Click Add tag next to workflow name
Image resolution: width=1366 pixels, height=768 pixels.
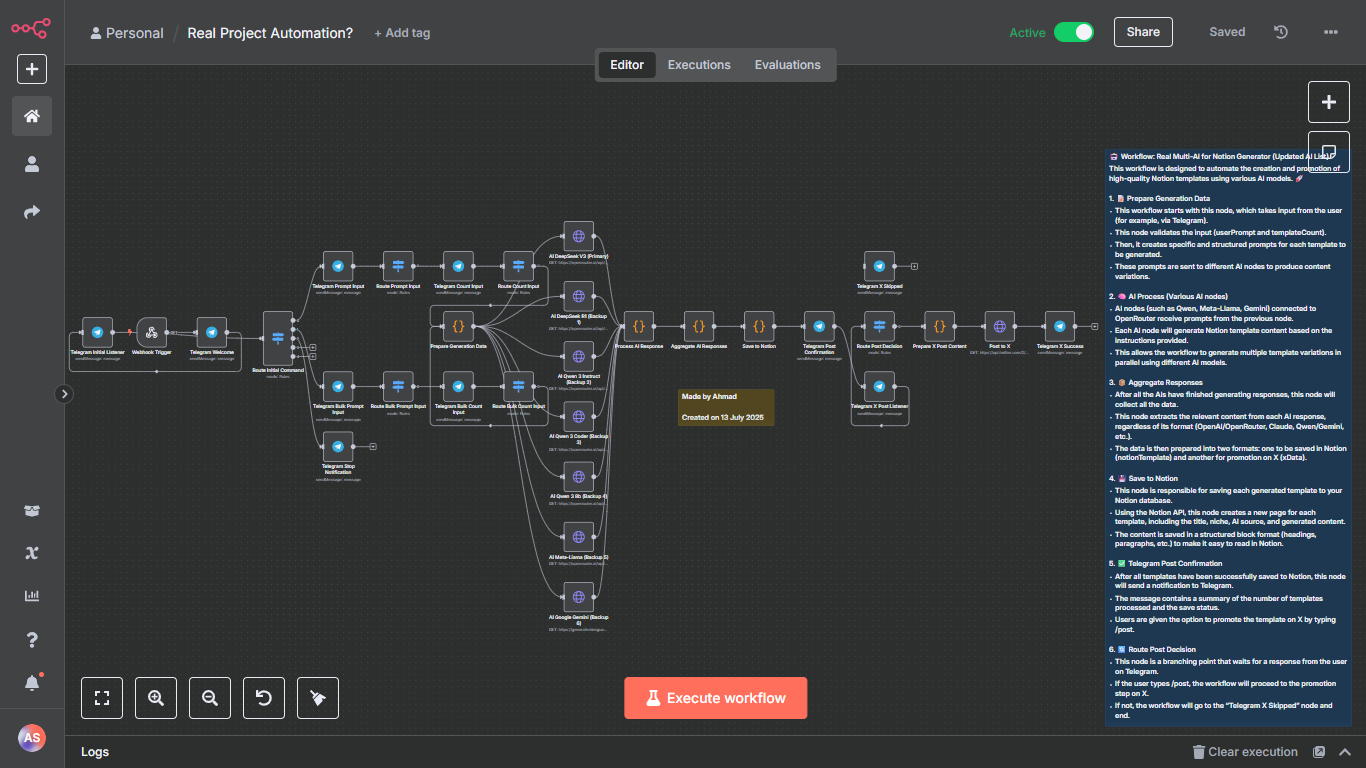[402, 33]
